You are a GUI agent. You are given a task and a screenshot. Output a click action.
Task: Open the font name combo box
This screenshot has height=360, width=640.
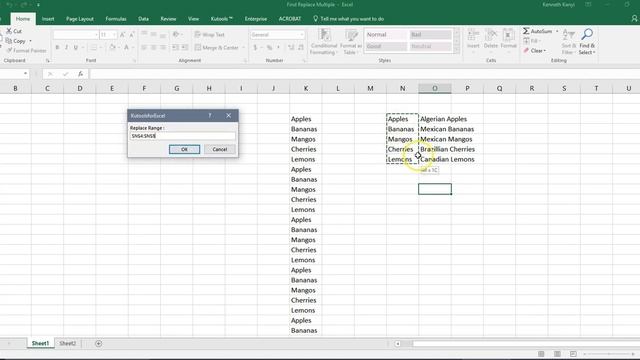tap(76, 35)
